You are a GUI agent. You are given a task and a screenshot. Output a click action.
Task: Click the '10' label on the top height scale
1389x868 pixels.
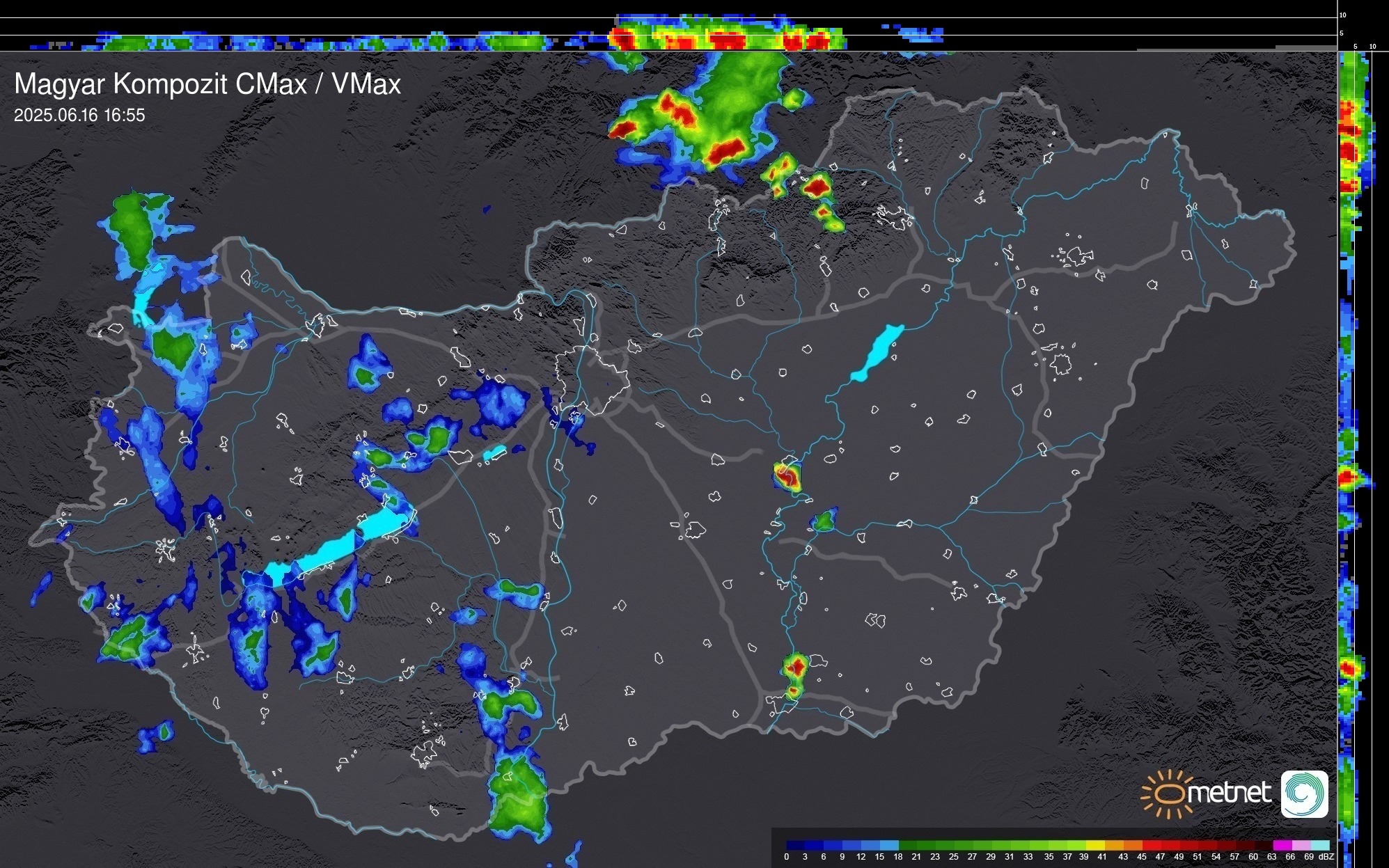click(1343, 15)
